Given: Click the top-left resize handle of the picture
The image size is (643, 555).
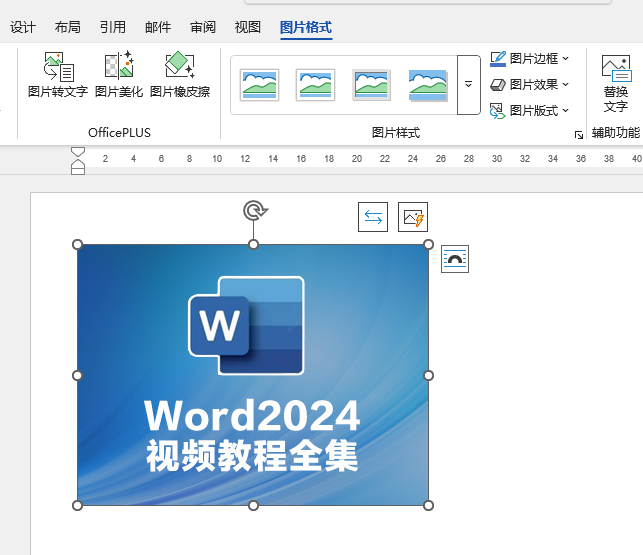Looking at the screenshot, I should tap(77, 244).
